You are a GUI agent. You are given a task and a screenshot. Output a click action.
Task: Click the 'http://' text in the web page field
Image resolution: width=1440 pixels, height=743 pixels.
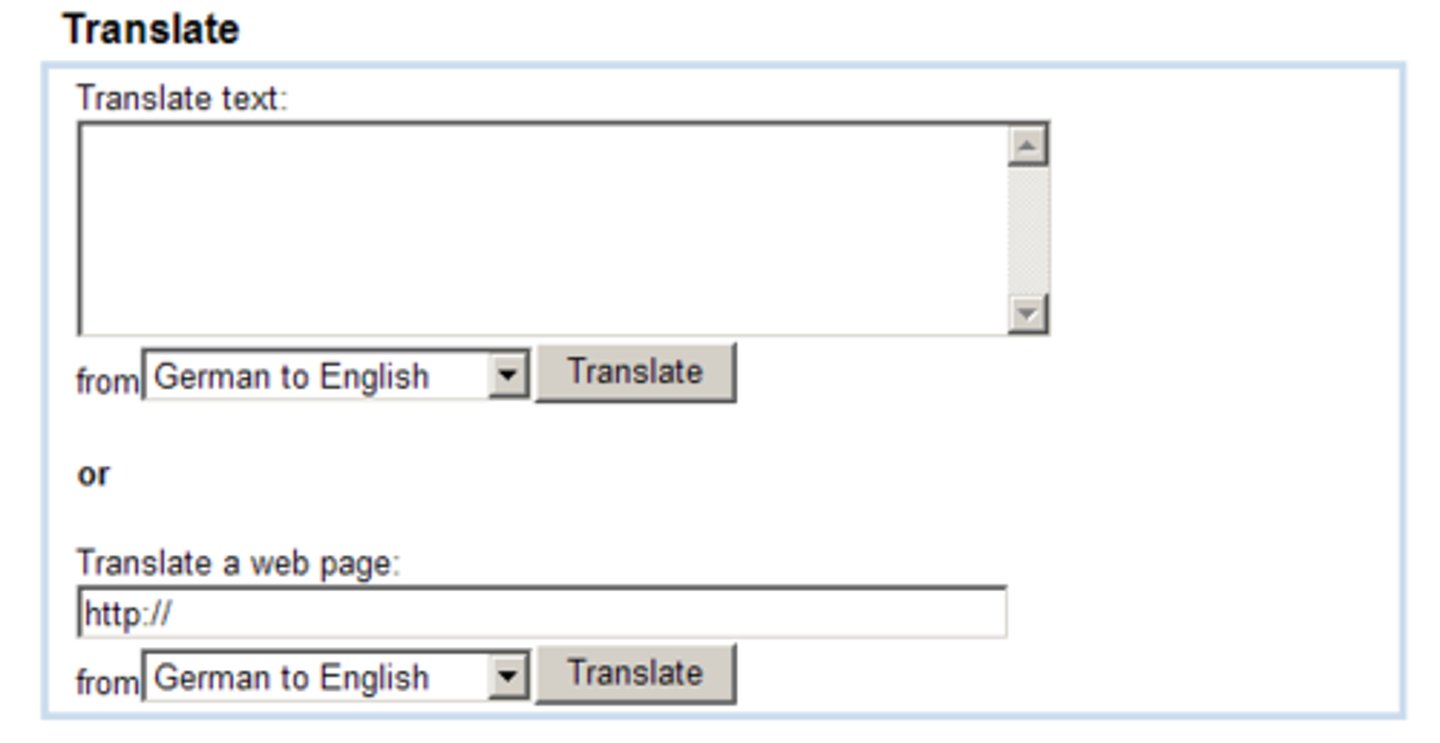pyautogui.click(x=127, y=613)
